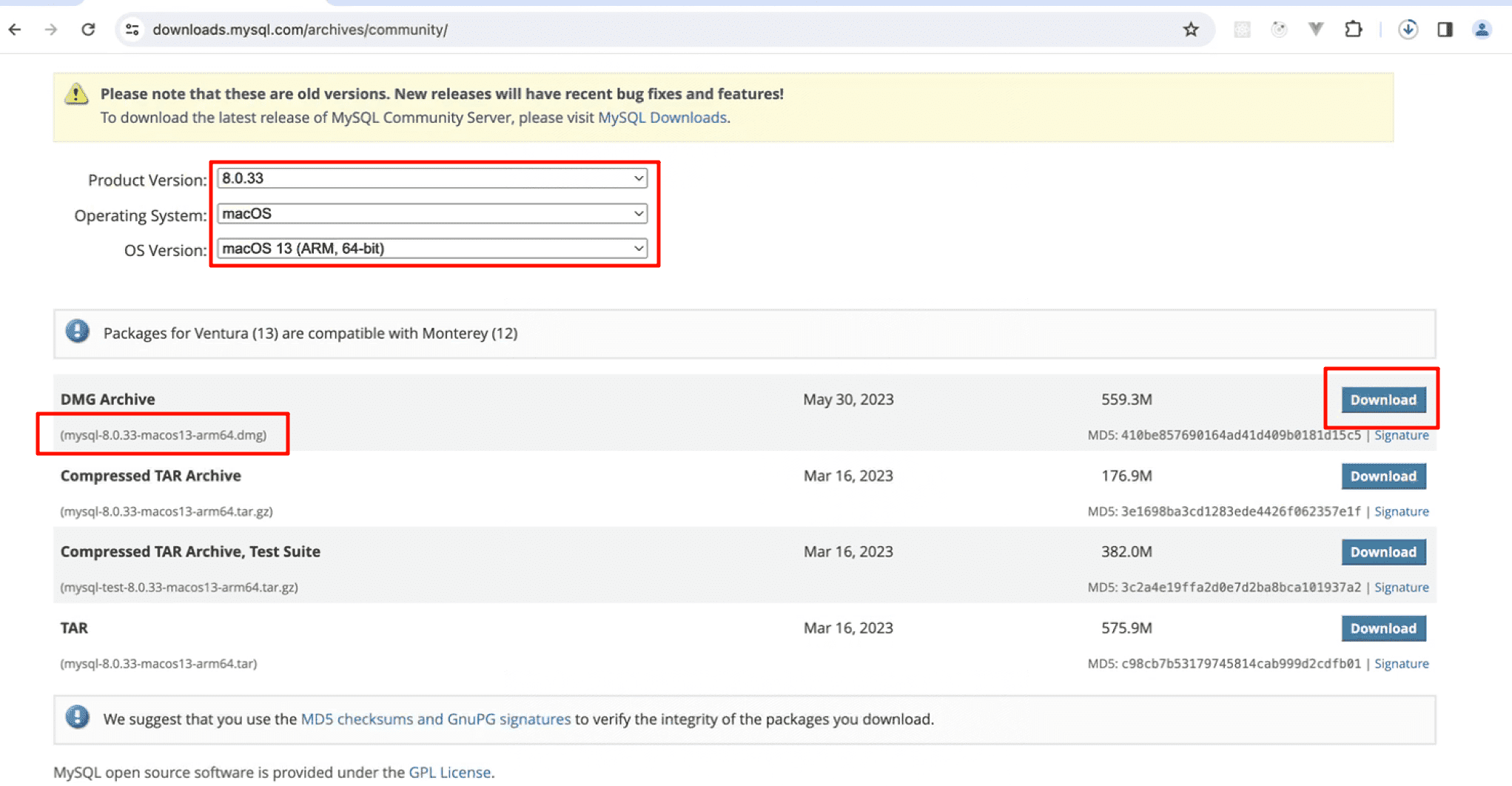Open MD5 checksums and GnuPG signatures link
This screenshot has height=786, width=1512.
pos(436,719)
